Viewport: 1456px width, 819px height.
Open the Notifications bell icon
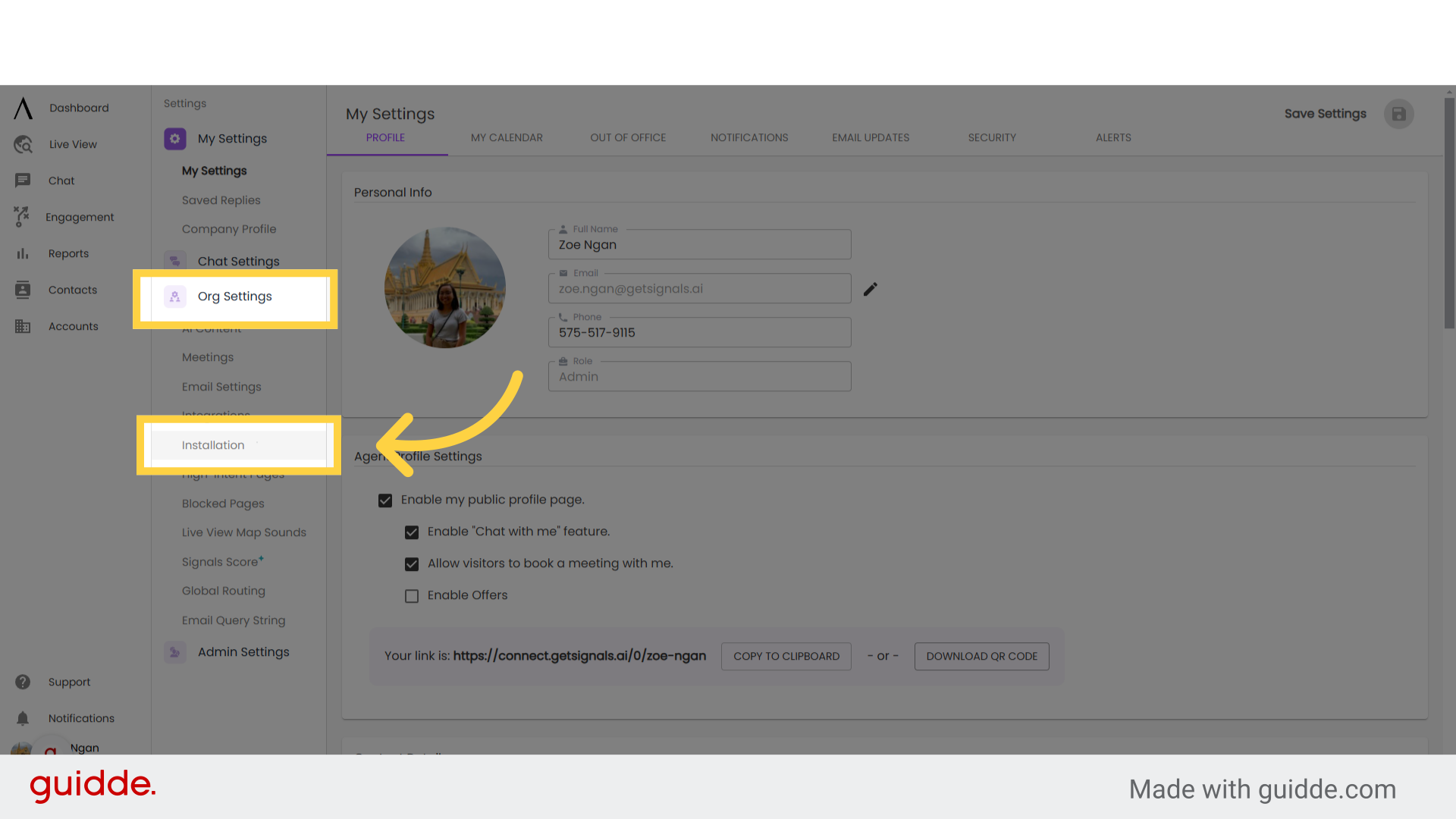[23, 718]
